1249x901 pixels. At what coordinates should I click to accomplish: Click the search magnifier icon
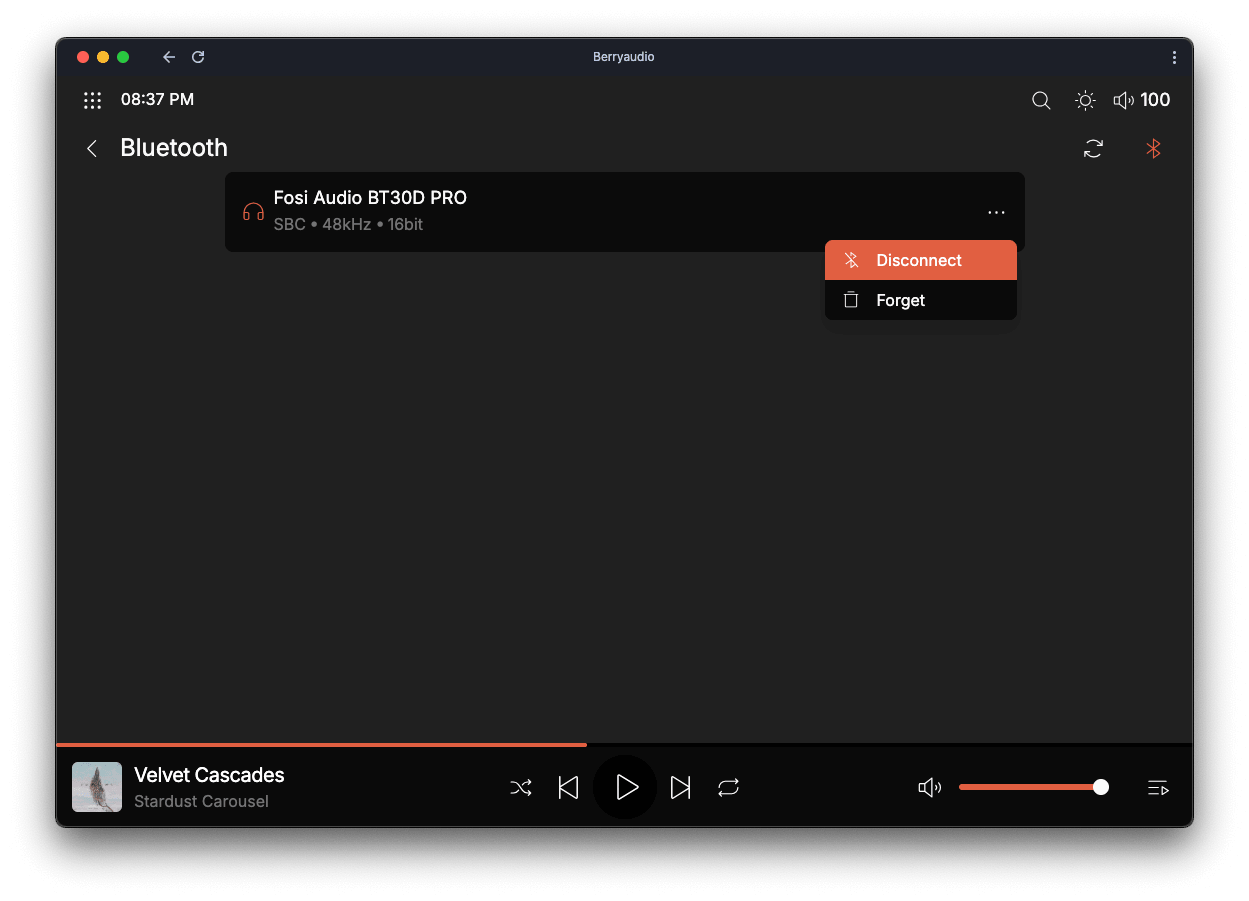(x=1041, y=100)
